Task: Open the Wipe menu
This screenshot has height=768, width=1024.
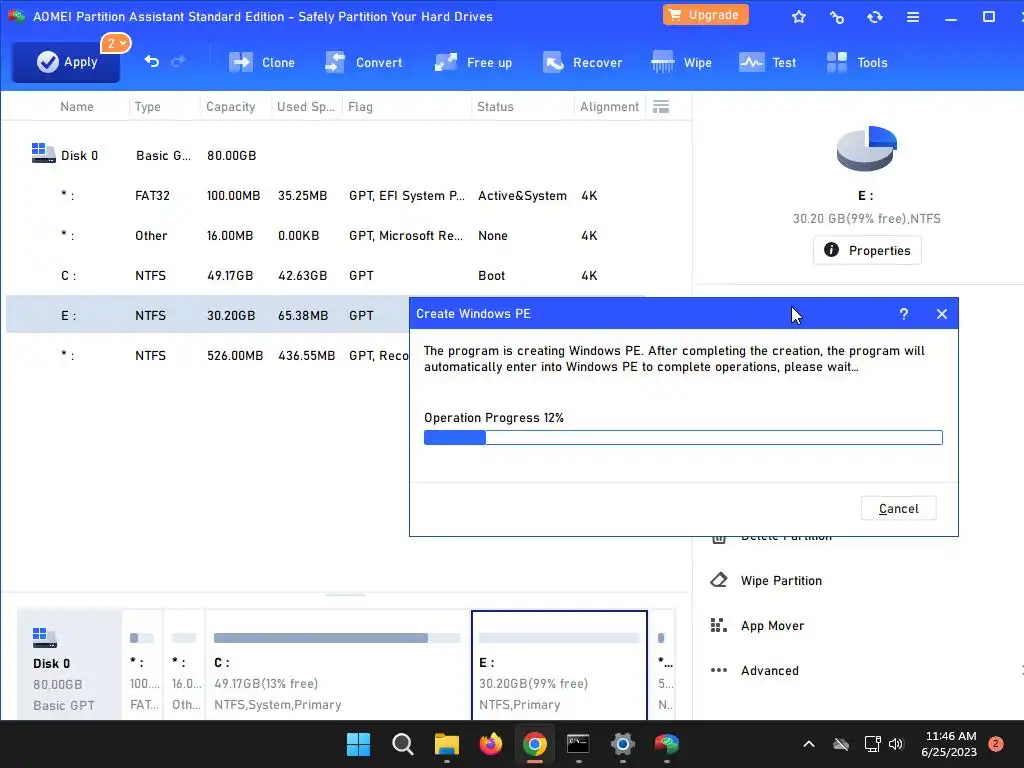Action: [x=681, y=63]
